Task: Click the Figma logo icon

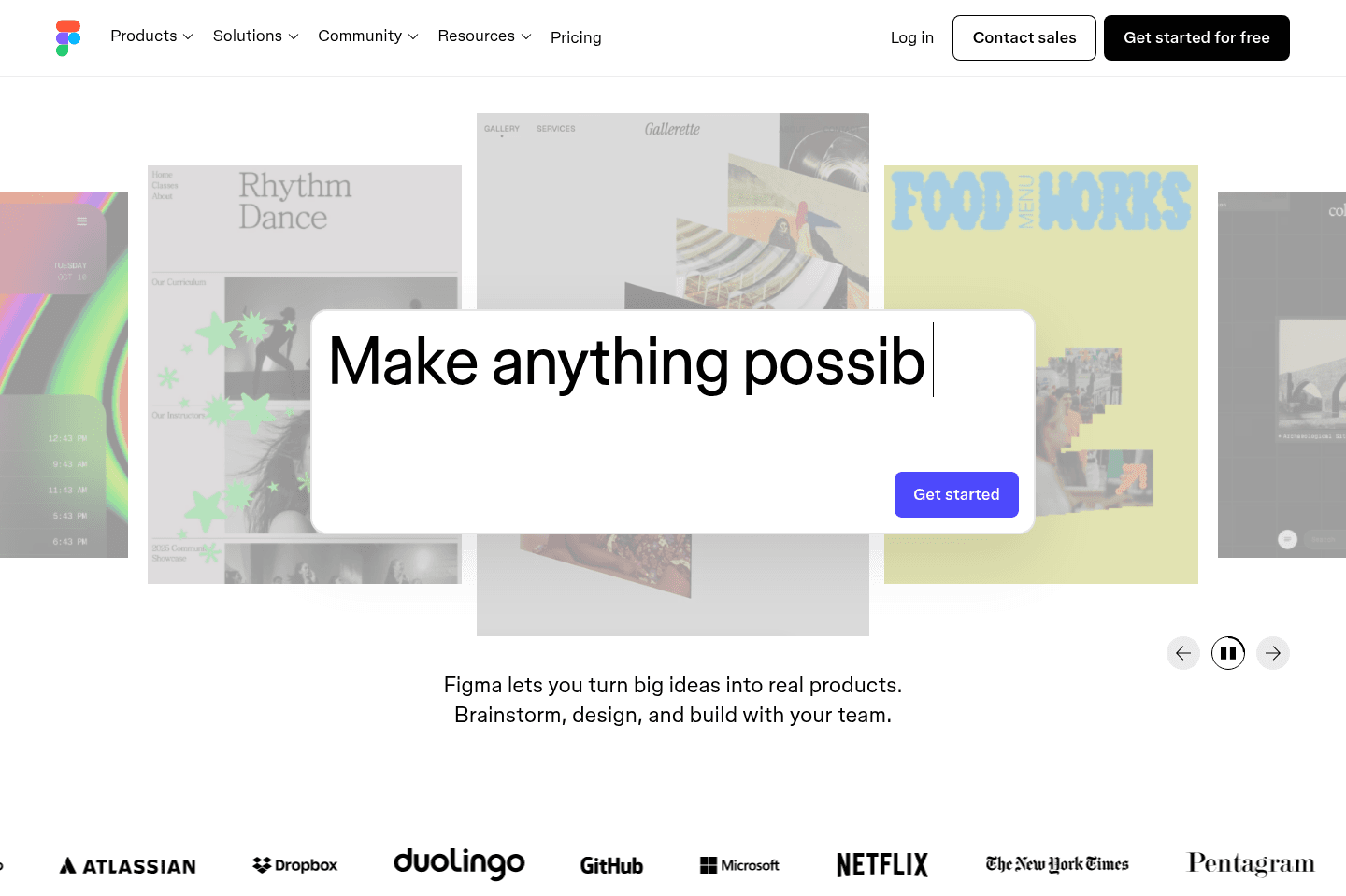Action: tap(68, 38)
